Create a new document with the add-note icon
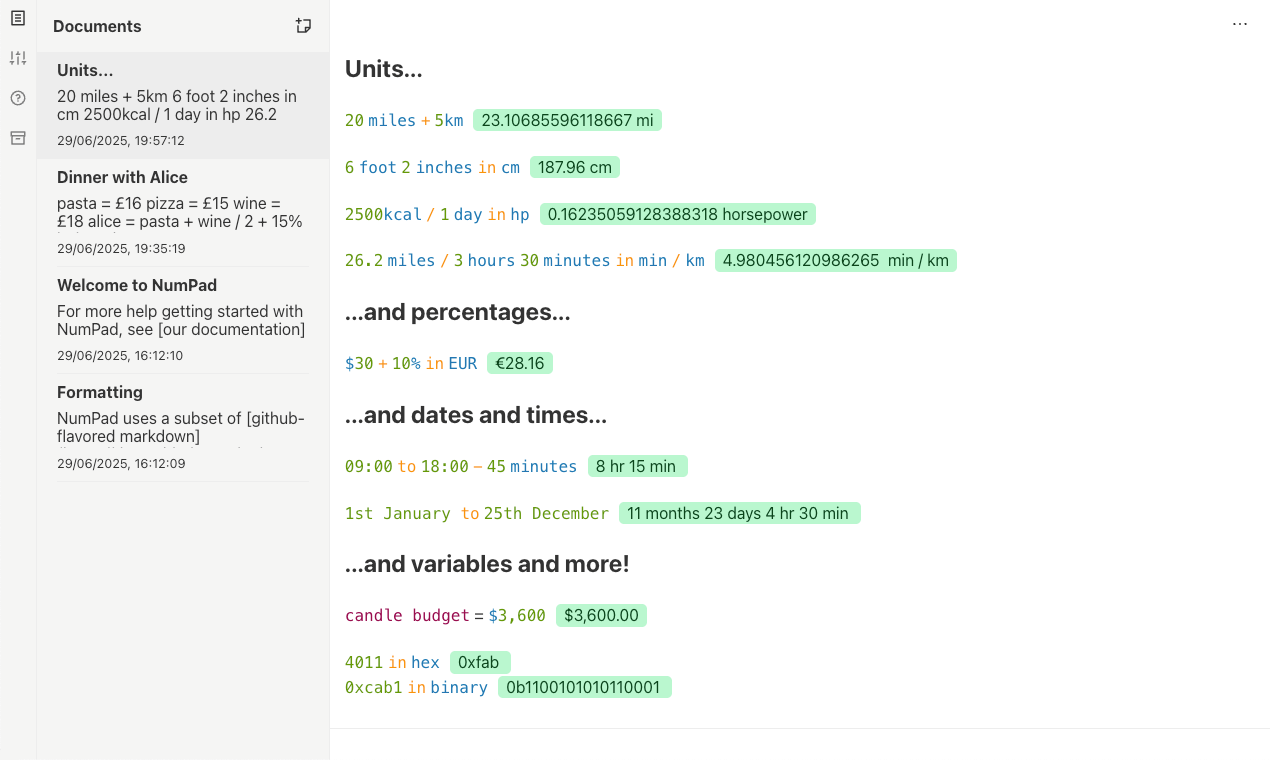The height and width of the screenshot is (760, 1270). click(304, 26)
